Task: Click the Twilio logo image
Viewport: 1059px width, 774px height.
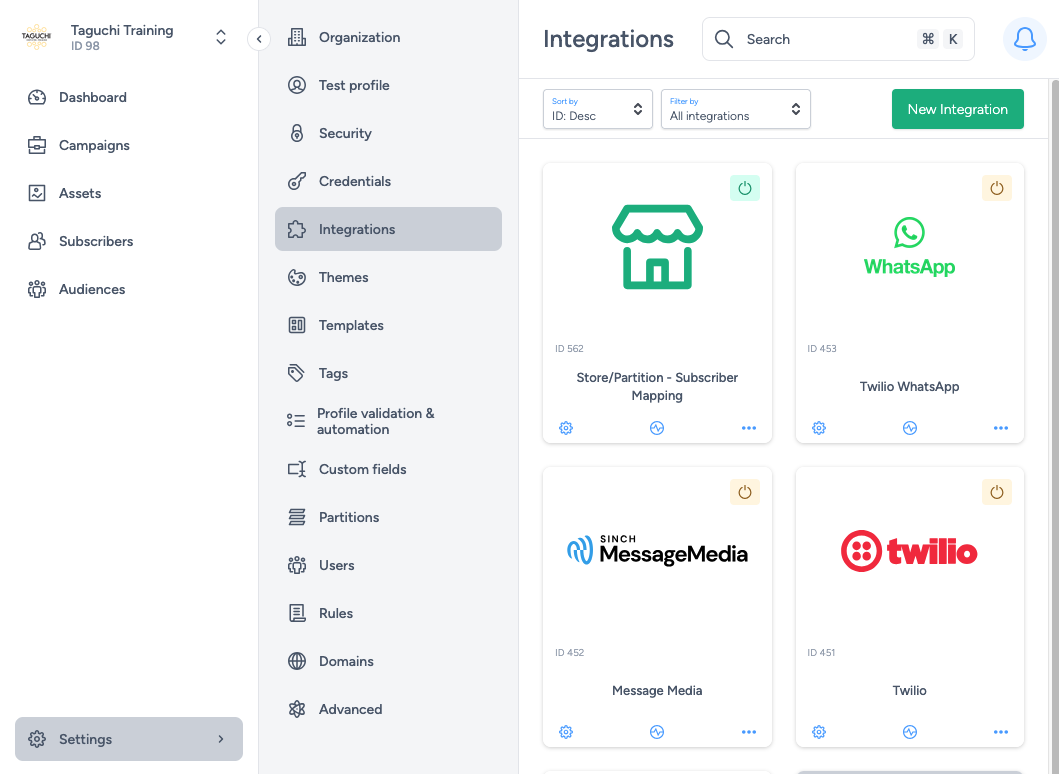Action: 909,551
